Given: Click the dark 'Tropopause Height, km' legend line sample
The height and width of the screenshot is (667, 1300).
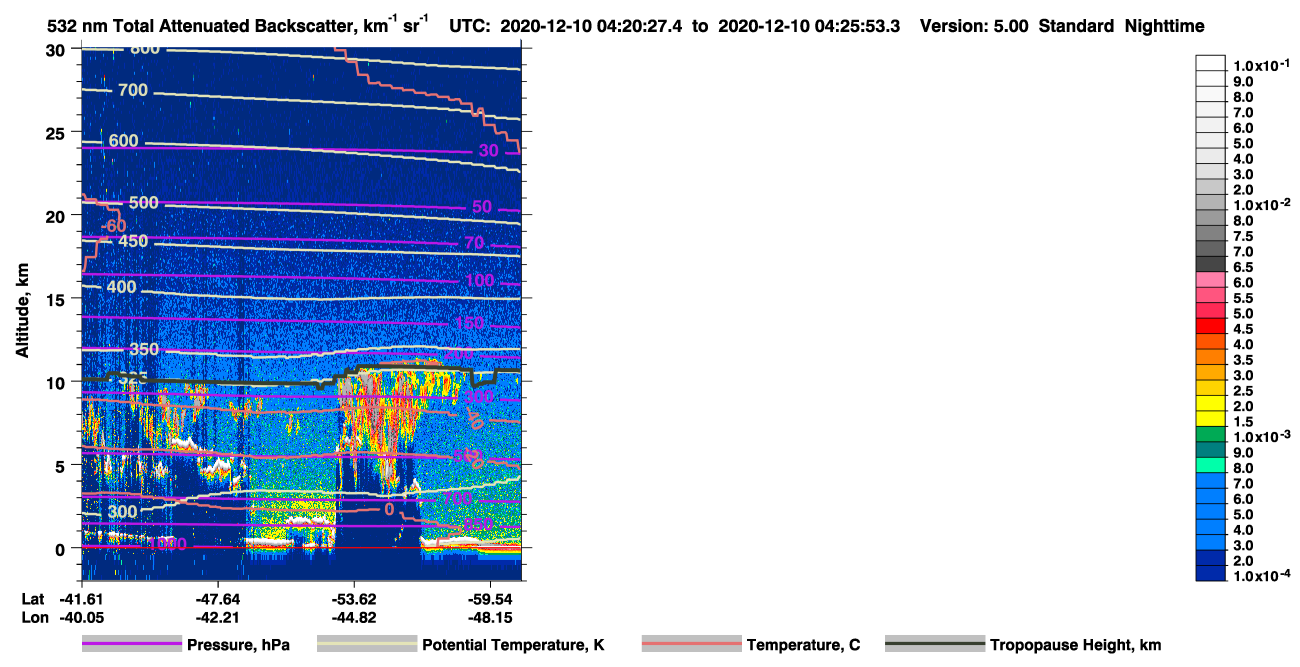Looking at the screenshot, I should (x=935, y=645).
